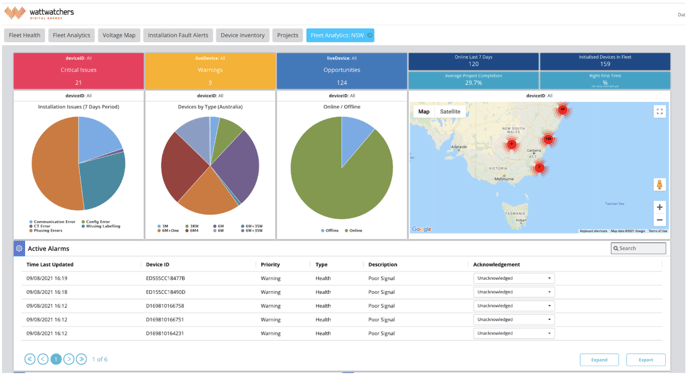Viewport: 688px width, 375px height.
Task: Click the Expand button
Action: tap(599, 360)
